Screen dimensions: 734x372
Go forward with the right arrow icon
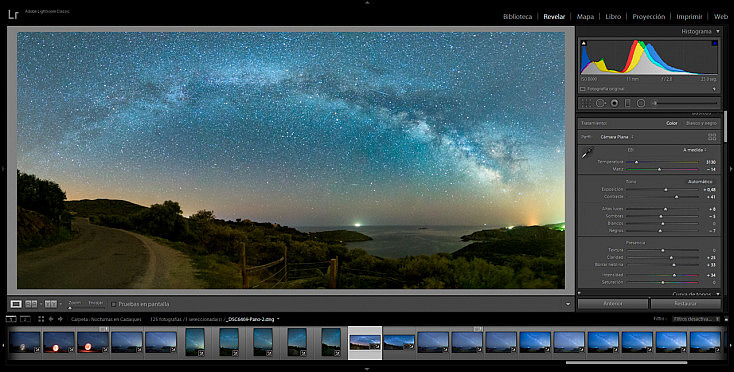(x=60, y=319)
